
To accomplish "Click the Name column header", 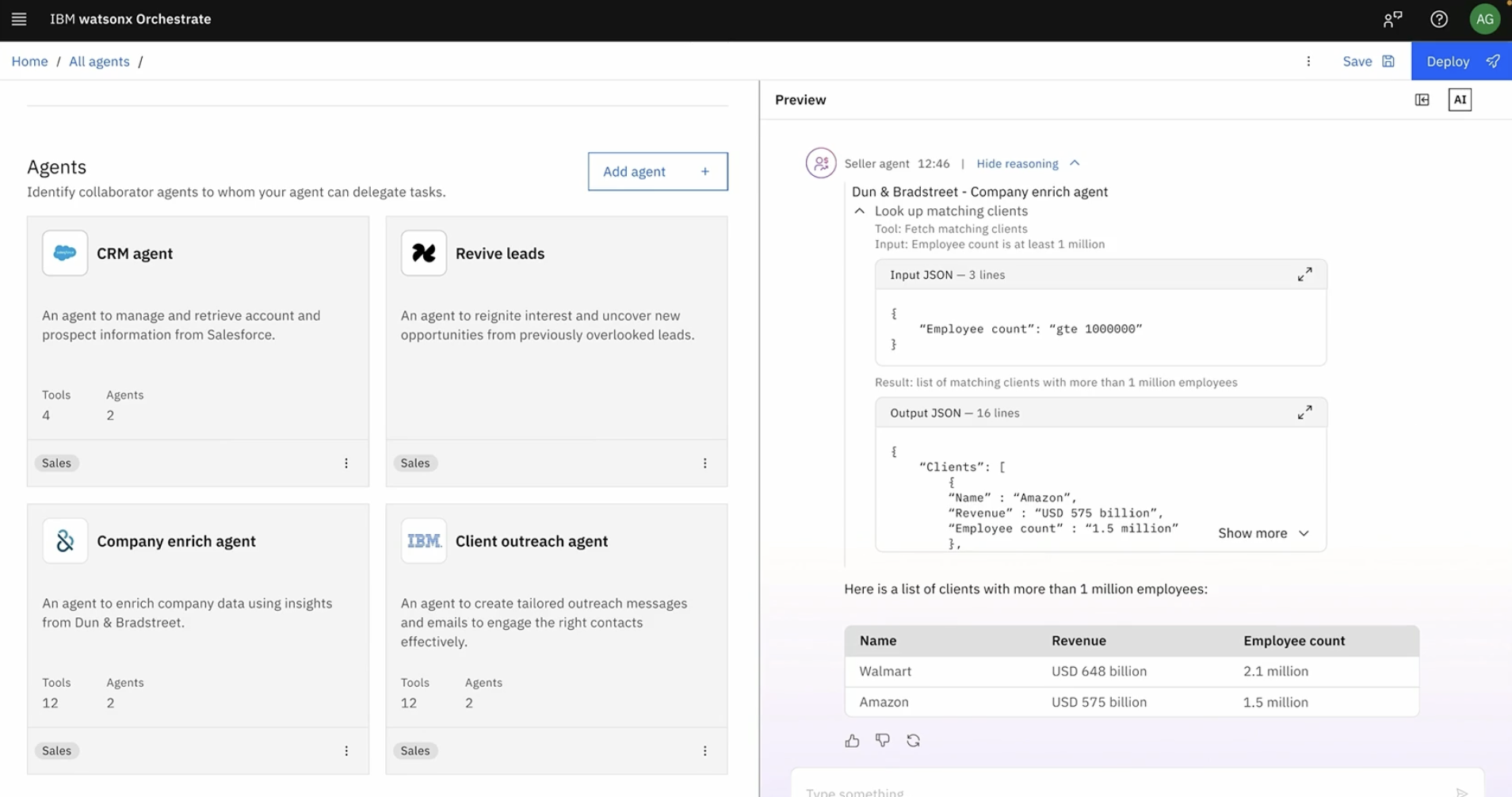I will coord(878,640).
